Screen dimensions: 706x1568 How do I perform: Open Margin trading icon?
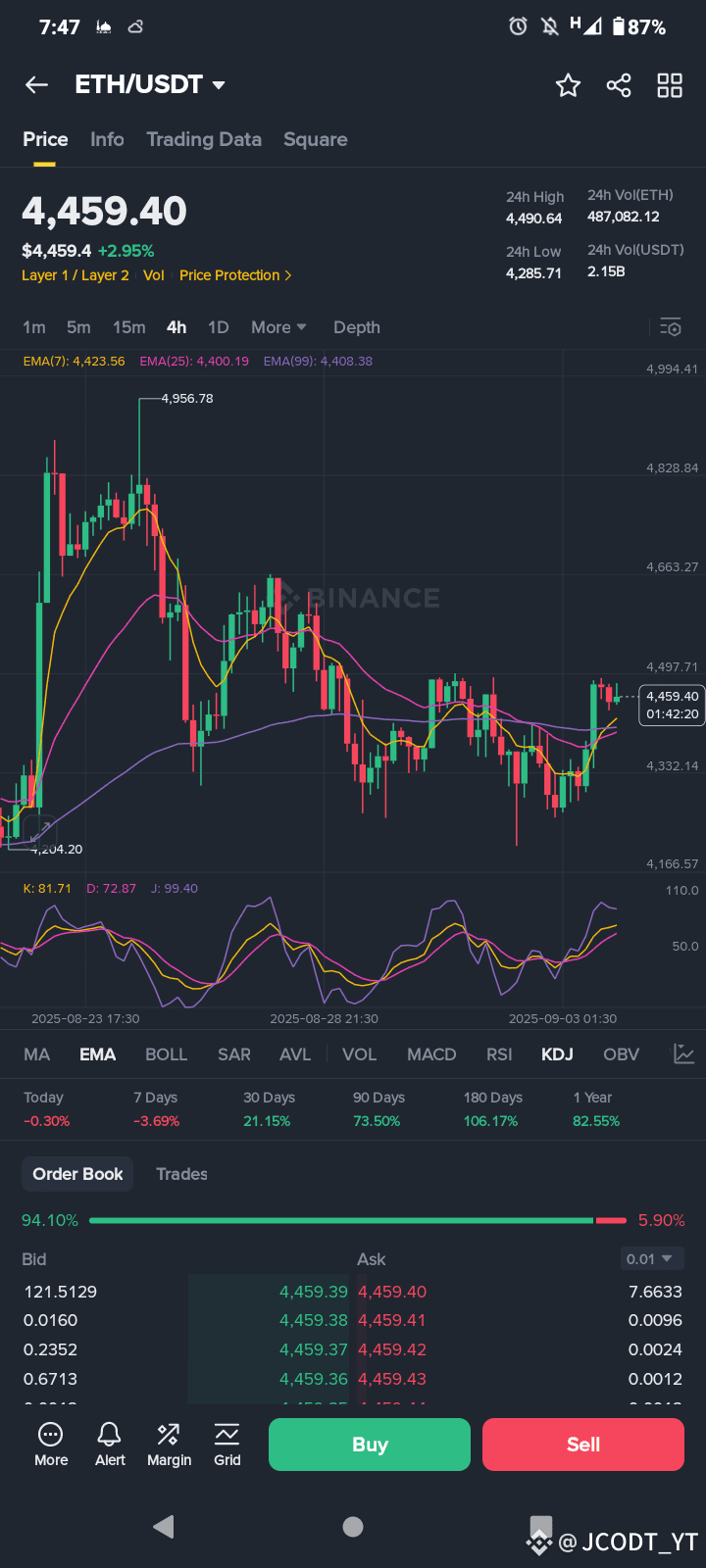point(169,1445)
